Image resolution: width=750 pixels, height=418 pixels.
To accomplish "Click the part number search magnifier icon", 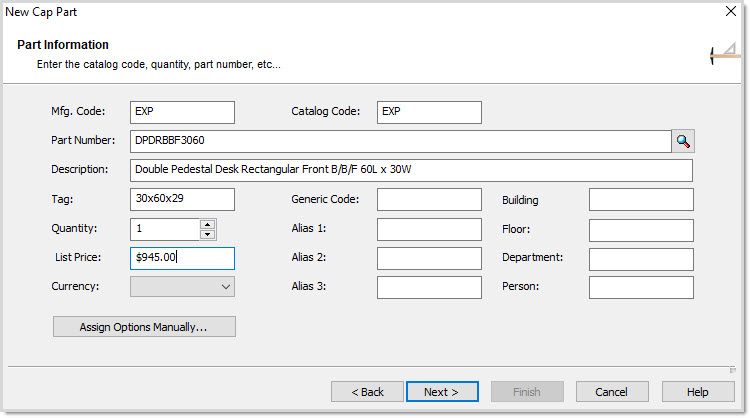I will 683,141.
